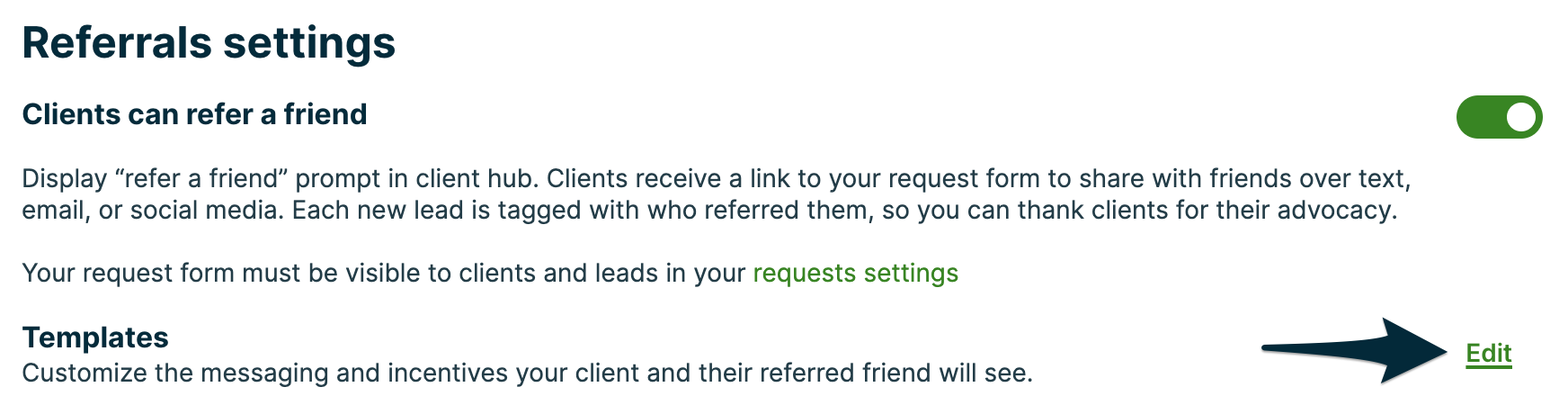Click the Customize the messaging and incentives description

(x=527, y=373)
